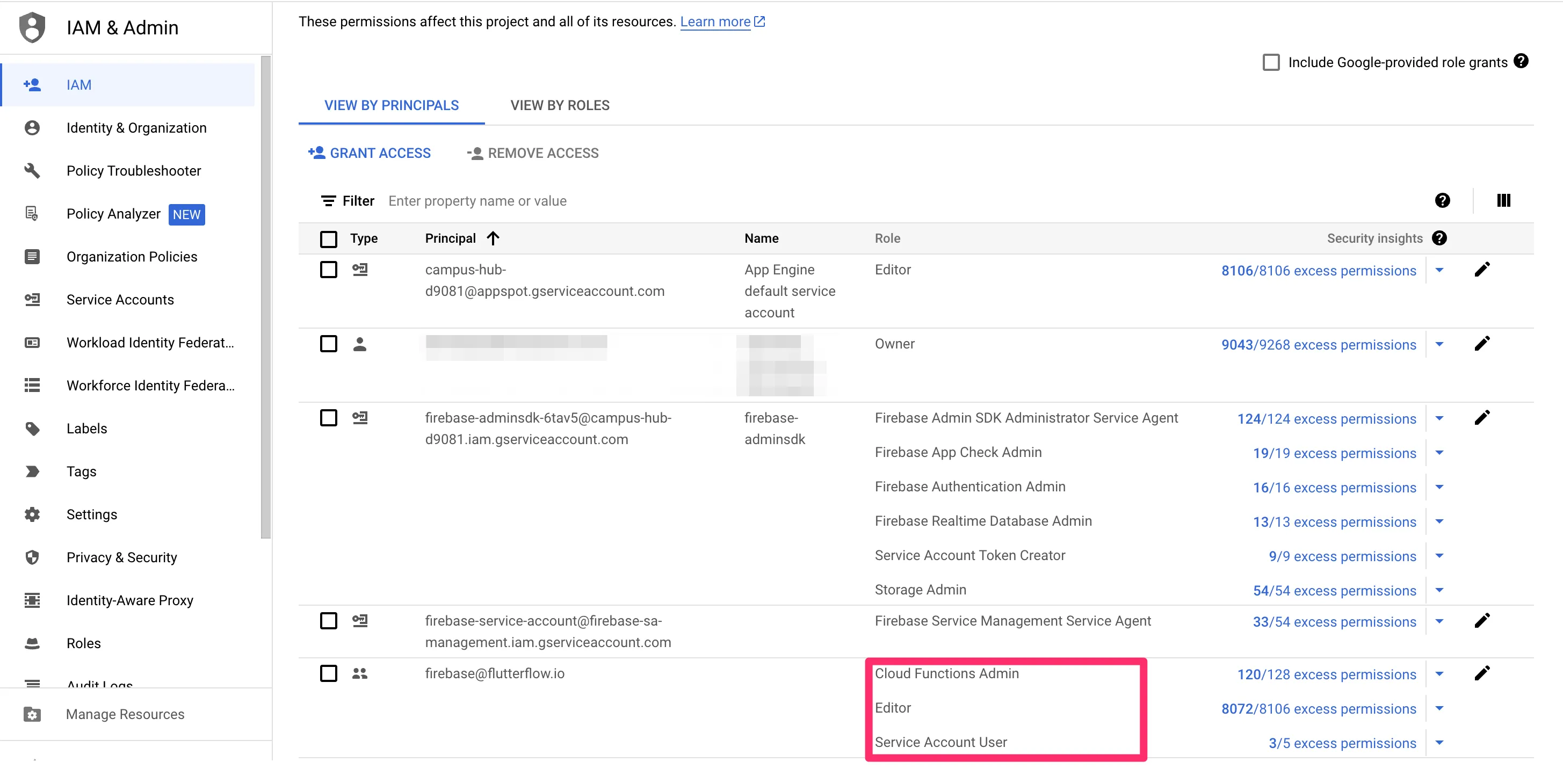Edit the Owner principal with the pencil
Image resolution: width=1563 pixels, height=784 pixels.
tap(1482, 344)
